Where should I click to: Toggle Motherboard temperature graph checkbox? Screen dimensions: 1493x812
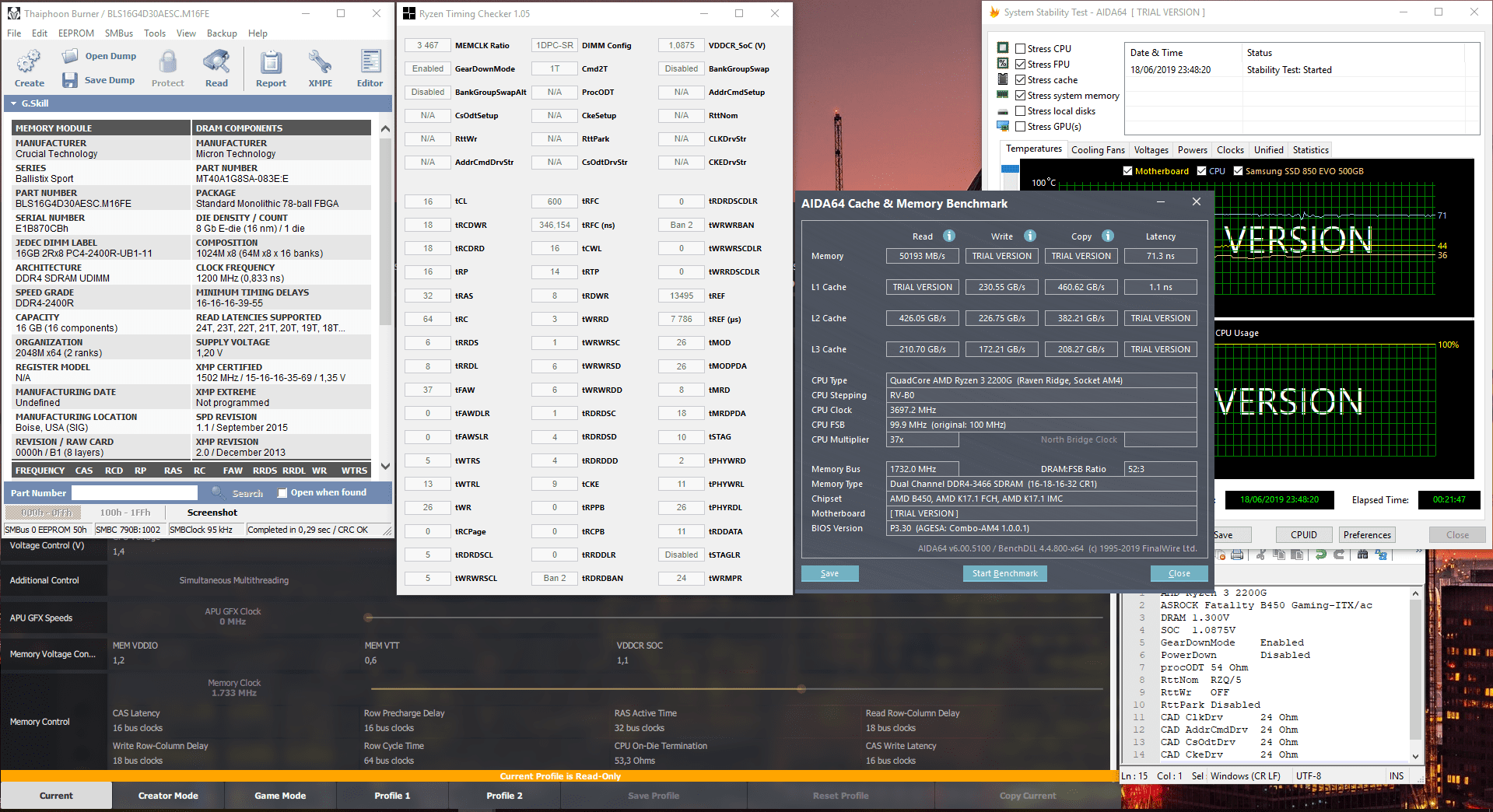pyautogui.click(x=1127, y=171)
